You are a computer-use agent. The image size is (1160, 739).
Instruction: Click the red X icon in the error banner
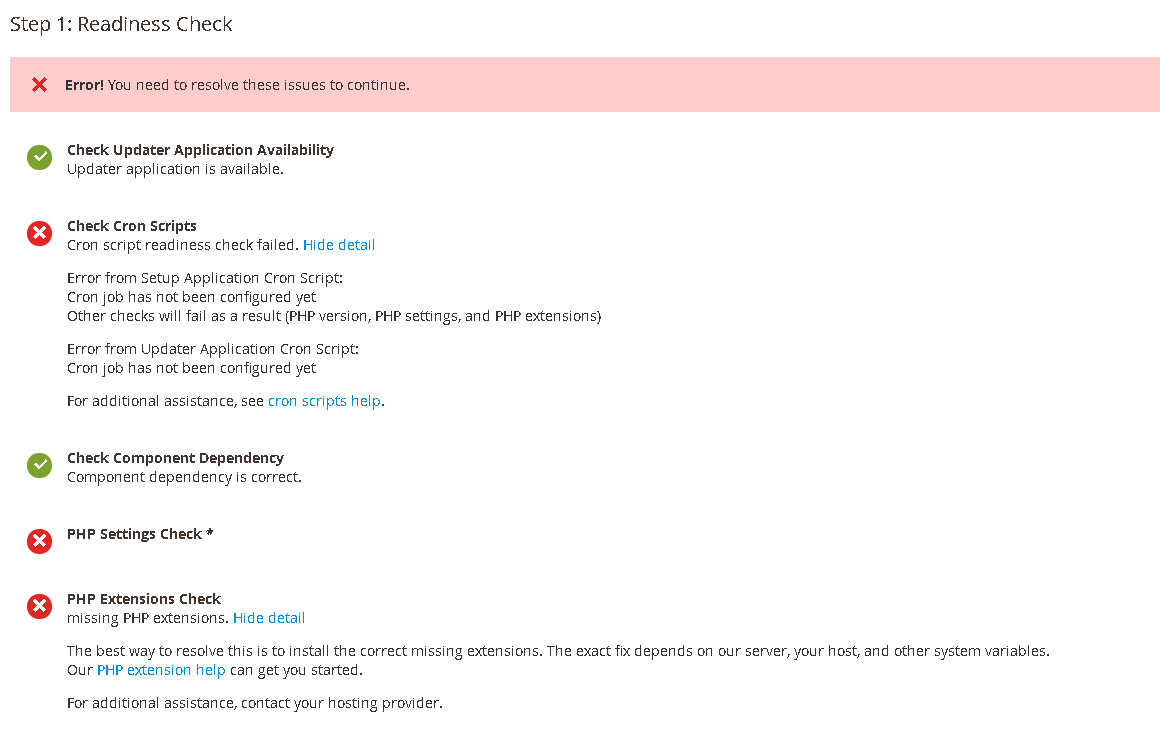click(39, 85)
